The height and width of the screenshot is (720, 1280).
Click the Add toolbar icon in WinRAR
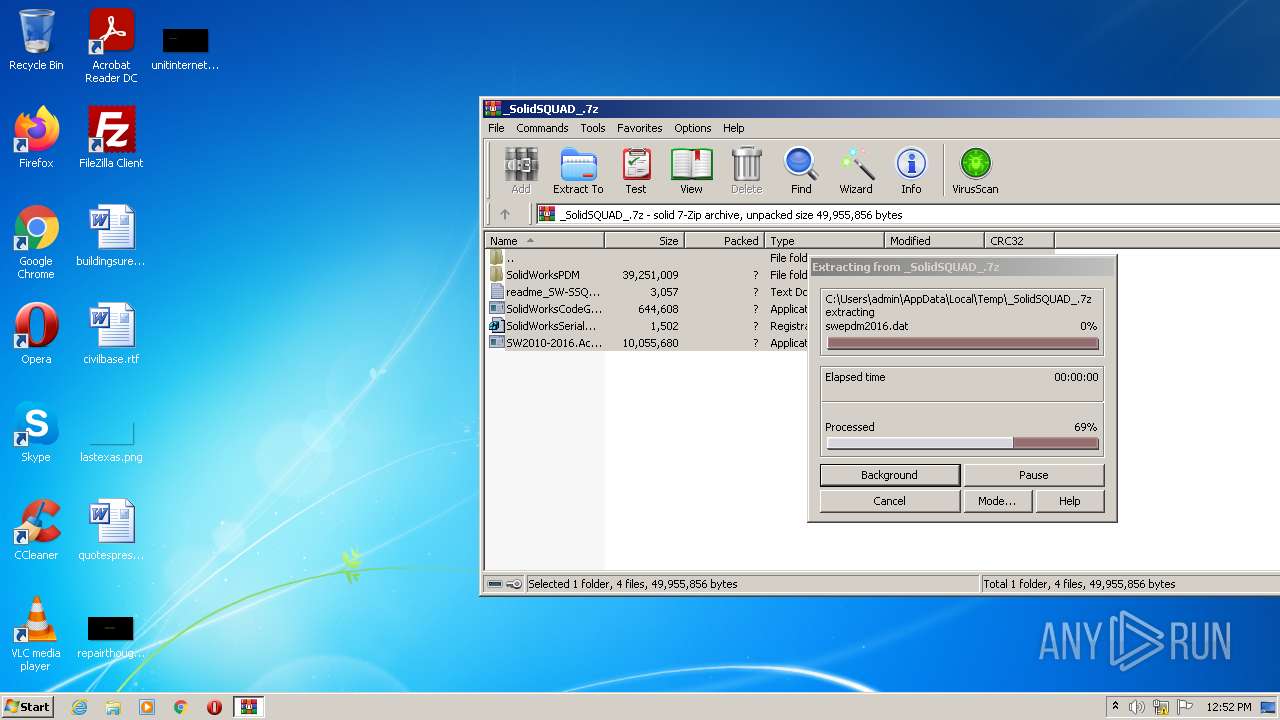click(x=521, y=170)
